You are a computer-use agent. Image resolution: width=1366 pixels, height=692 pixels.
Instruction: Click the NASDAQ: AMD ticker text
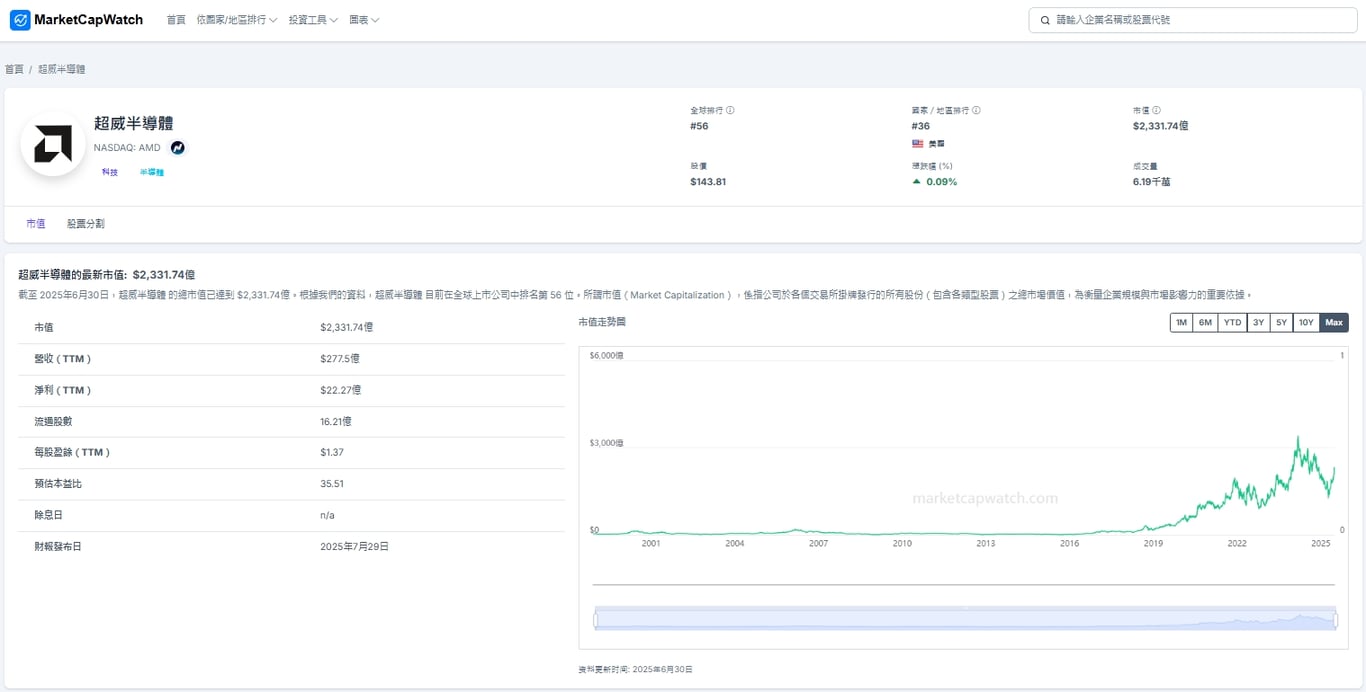[x=127, y=148]
